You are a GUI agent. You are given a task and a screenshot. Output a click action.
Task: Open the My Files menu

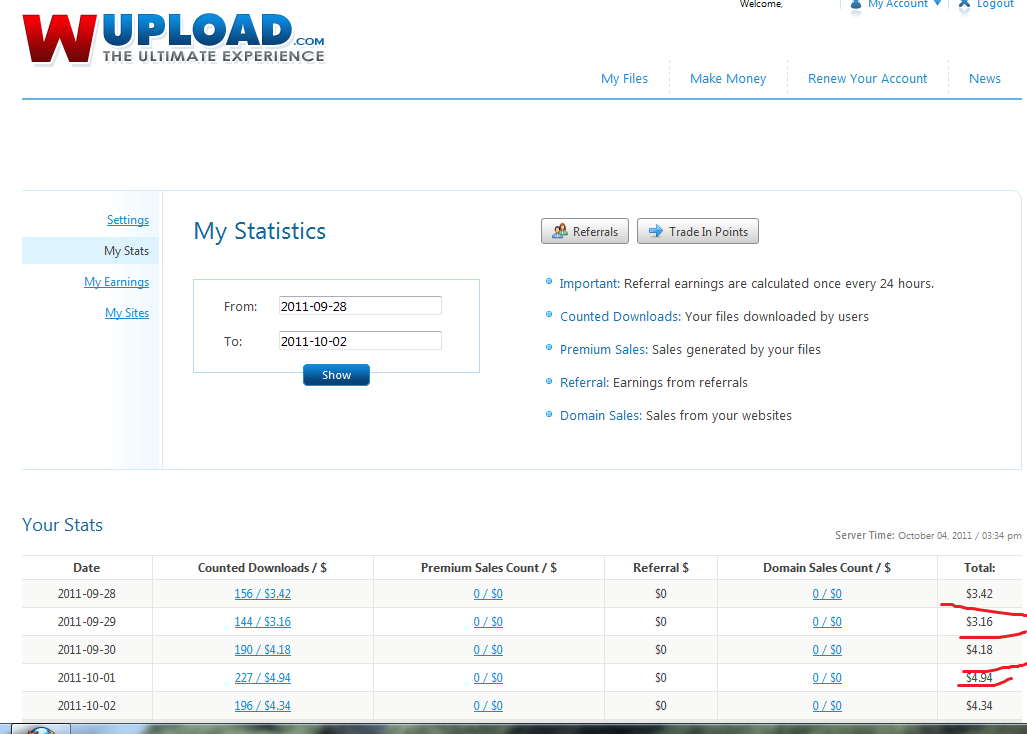[x=624, y=79]
